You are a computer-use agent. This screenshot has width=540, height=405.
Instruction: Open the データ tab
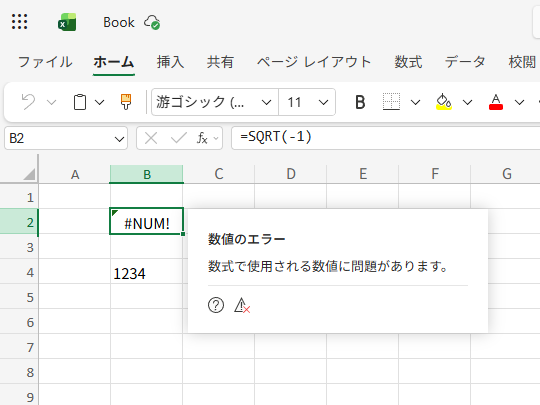pos(465,62)
